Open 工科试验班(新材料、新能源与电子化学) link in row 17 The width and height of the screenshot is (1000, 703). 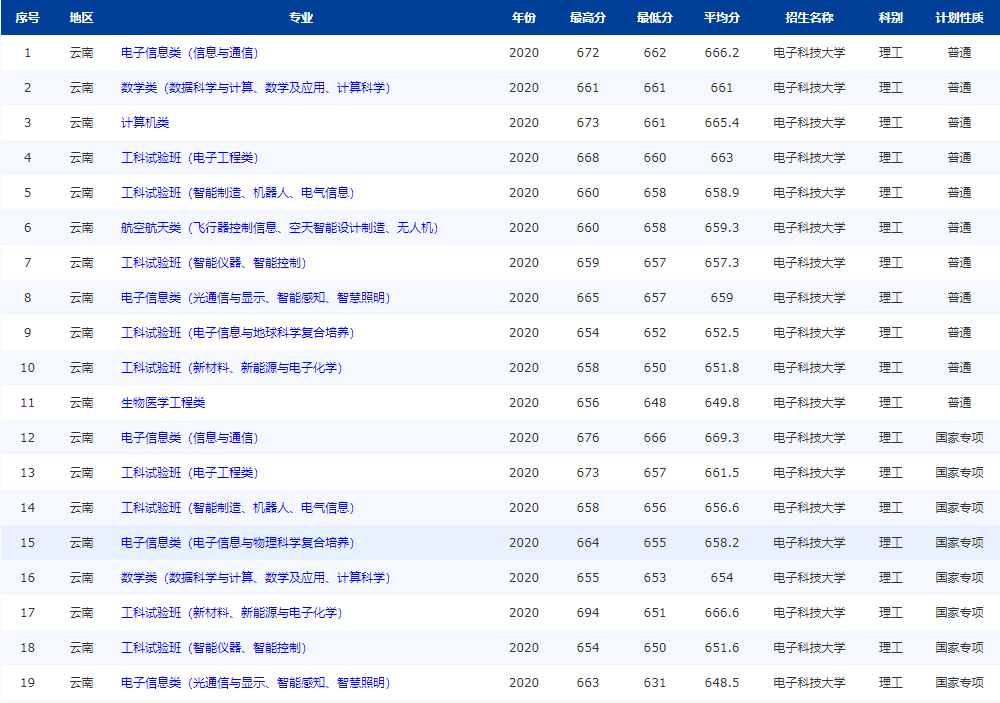[x=232, y=613]
